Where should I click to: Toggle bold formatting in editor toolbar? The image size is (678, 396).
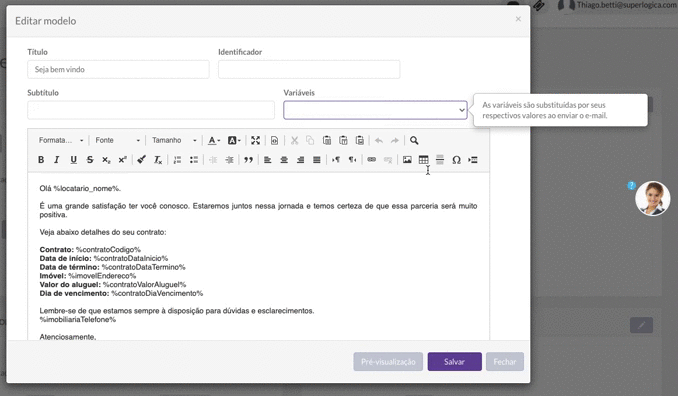(41, 160)
